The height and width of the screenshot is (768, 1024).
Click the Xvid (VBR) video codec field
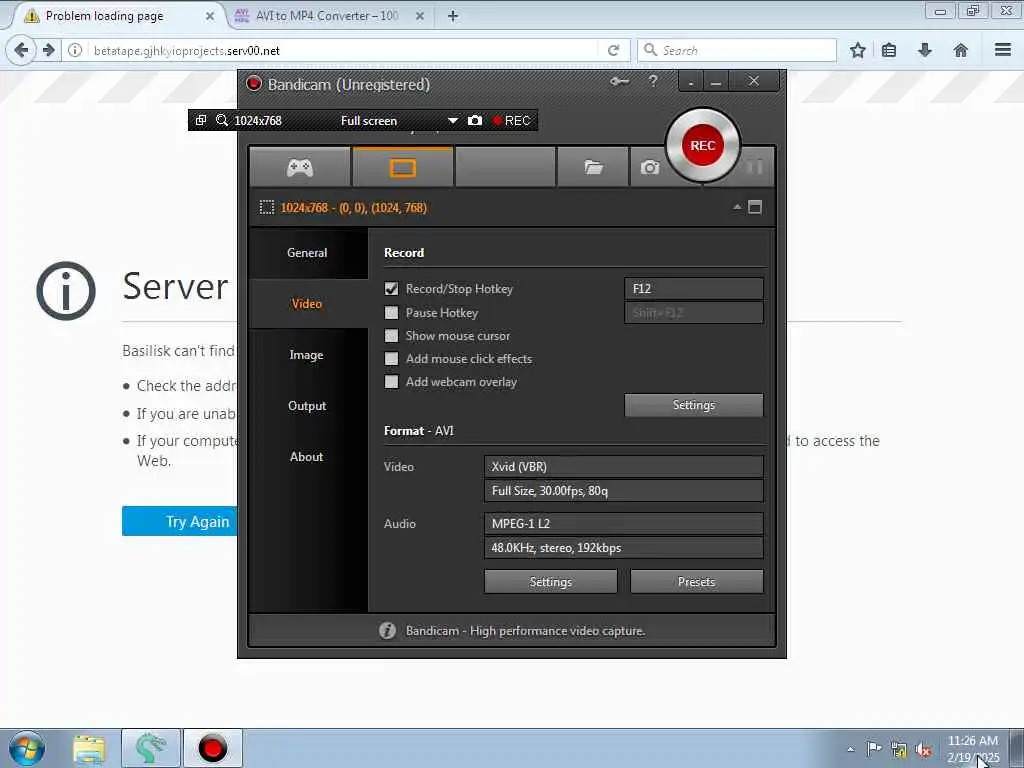tap(624, 466)
